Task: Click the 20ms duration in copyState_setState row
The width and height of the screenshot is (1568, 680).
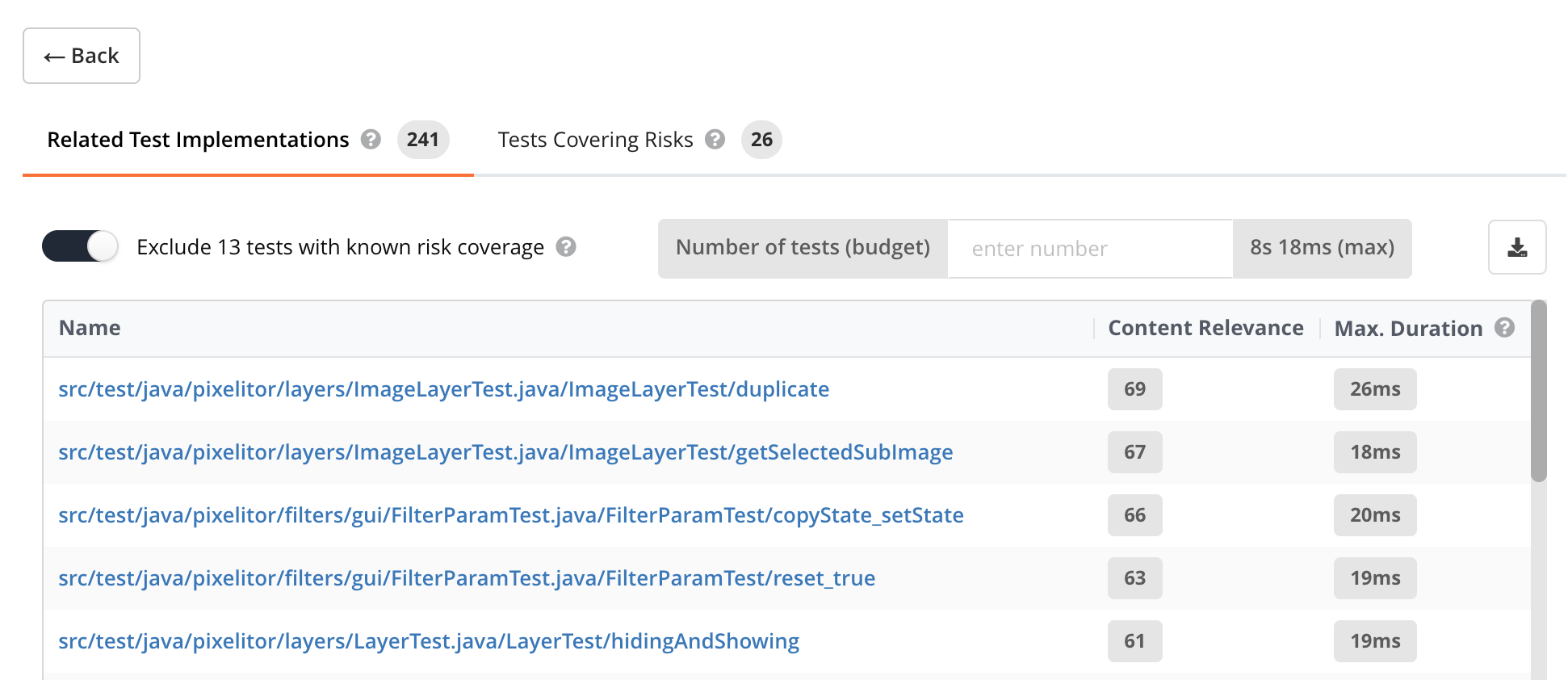Action: pos(1375,515)
